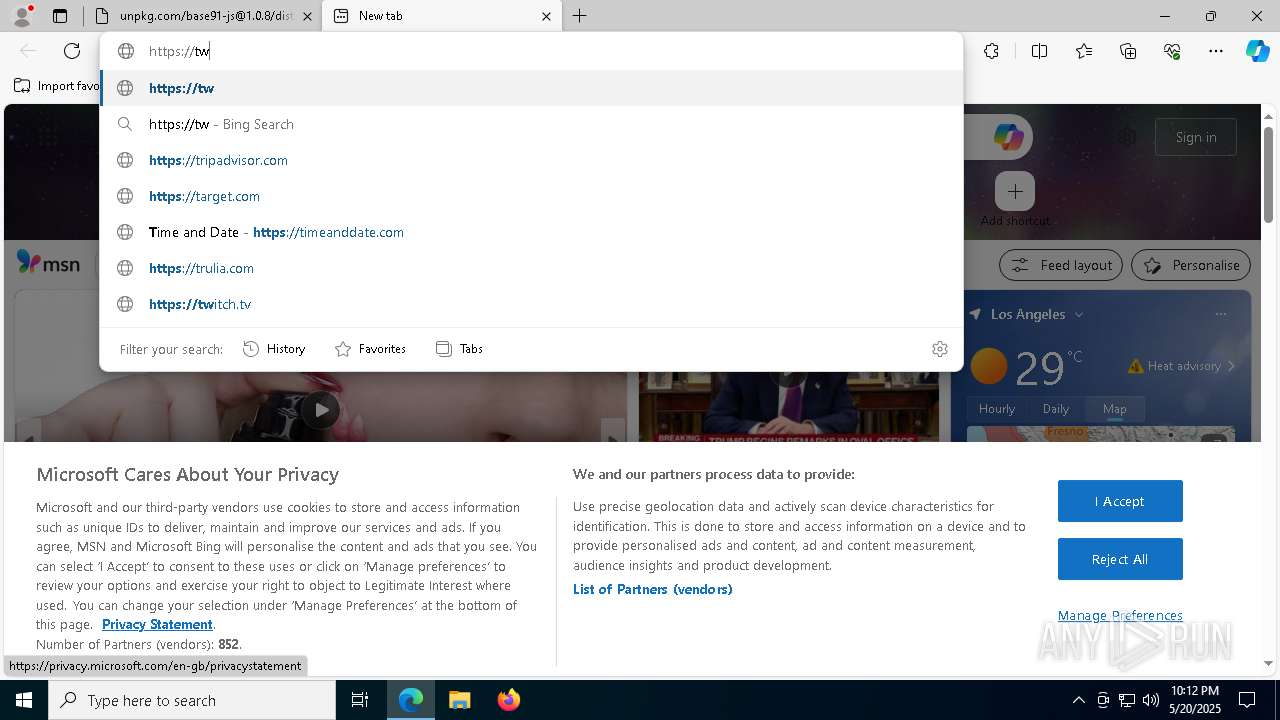
Task: Open the Heat advisory alert
Action: pyautogui.click(x=1182, y=366)
